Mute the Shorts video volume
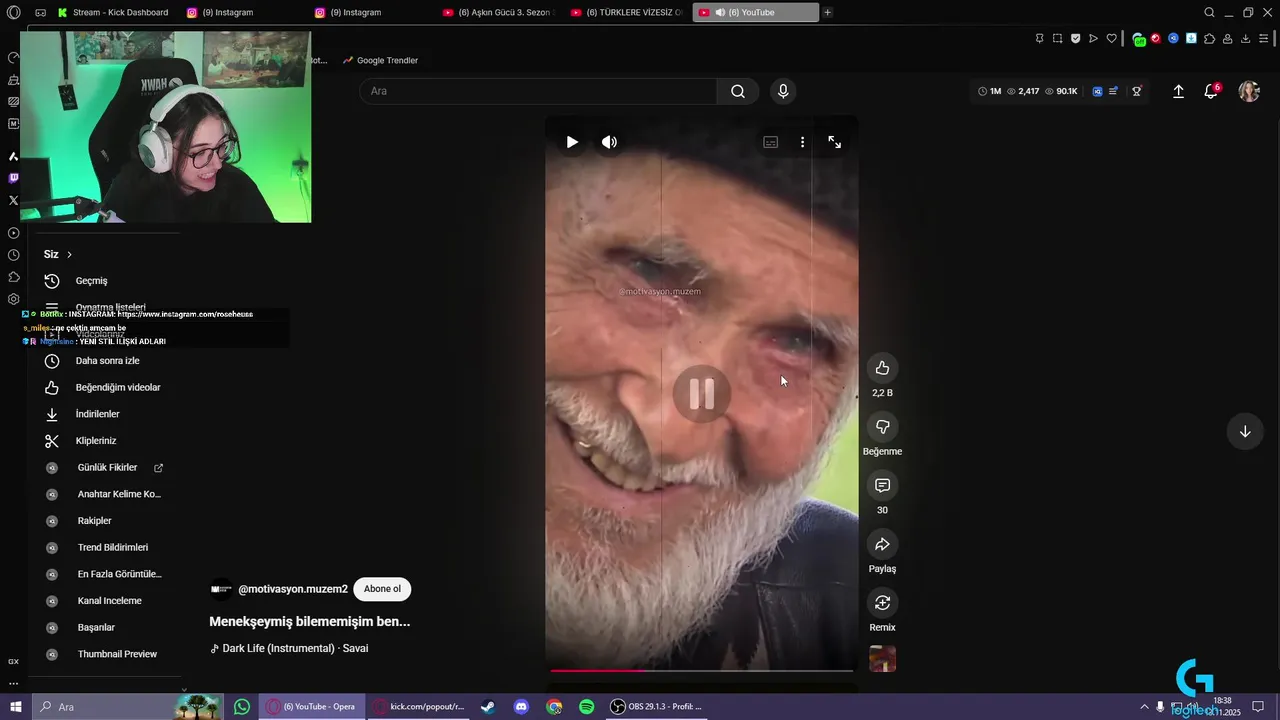This screenshot has height=720, width=1280. [609, 142]
